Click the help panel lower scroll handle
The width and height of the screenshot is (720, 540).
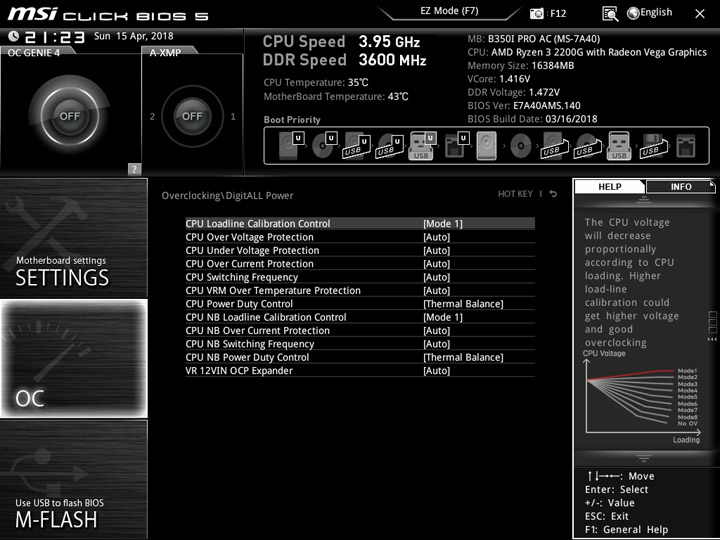pyautogui.click(x=643, y=458)
